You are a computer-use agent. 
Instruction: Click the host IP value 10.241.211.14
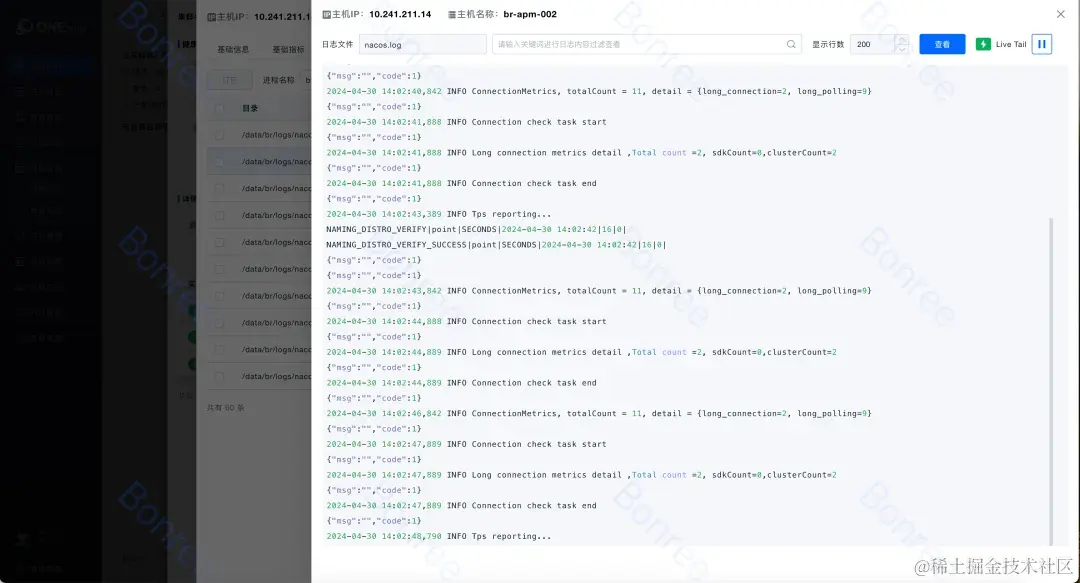(399, 14)
